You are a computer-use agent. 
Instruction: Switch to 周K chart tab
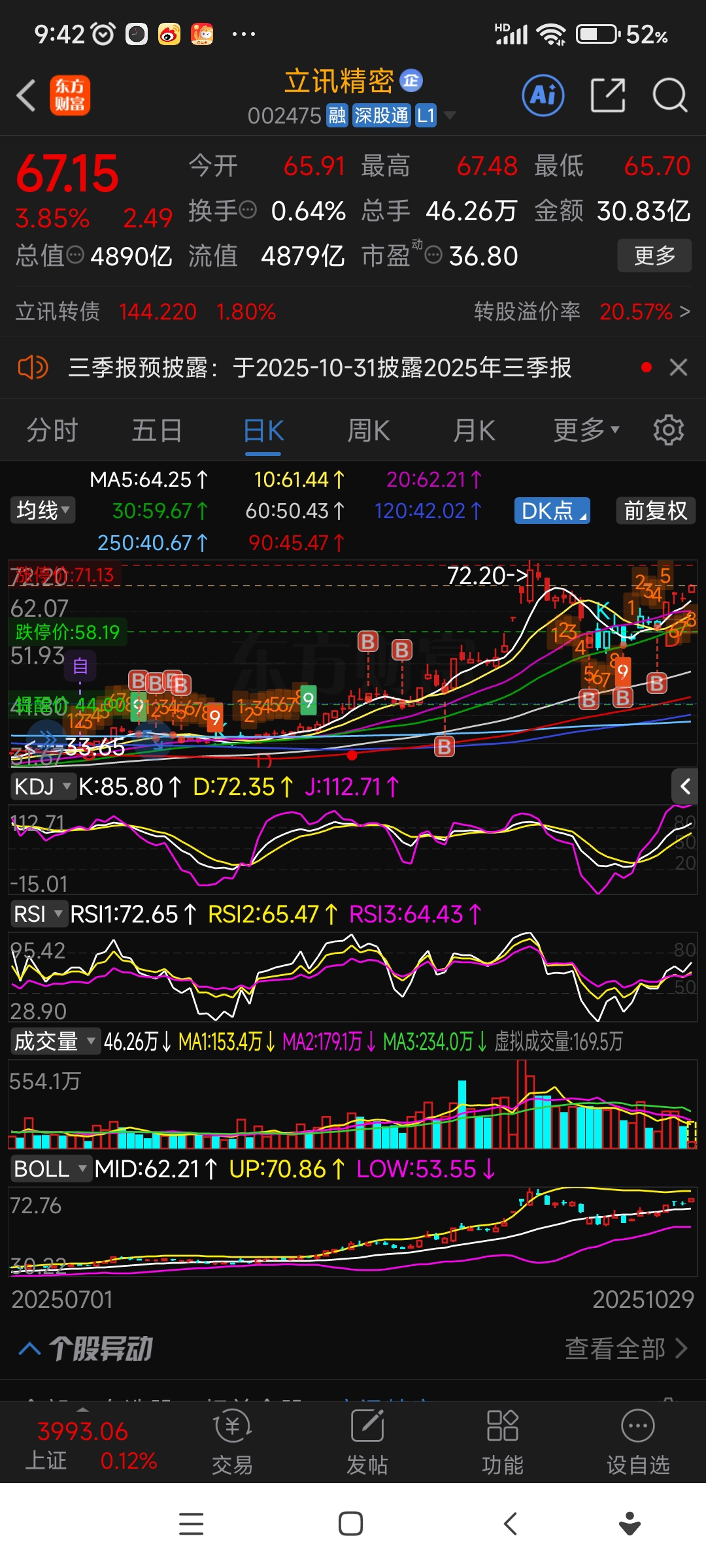coord(369,431)
